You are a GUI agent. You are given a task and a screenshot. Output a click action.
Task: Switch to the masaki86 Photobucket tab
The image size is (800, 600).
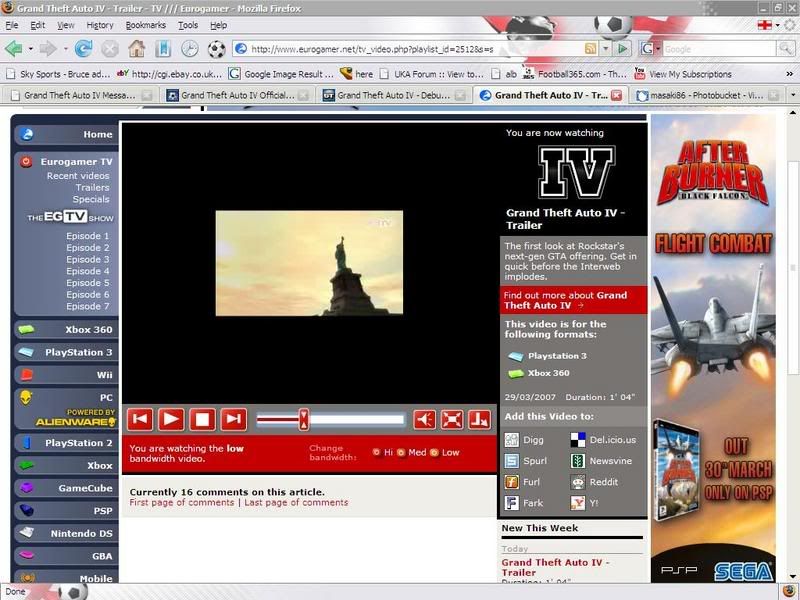coord(707,95)
